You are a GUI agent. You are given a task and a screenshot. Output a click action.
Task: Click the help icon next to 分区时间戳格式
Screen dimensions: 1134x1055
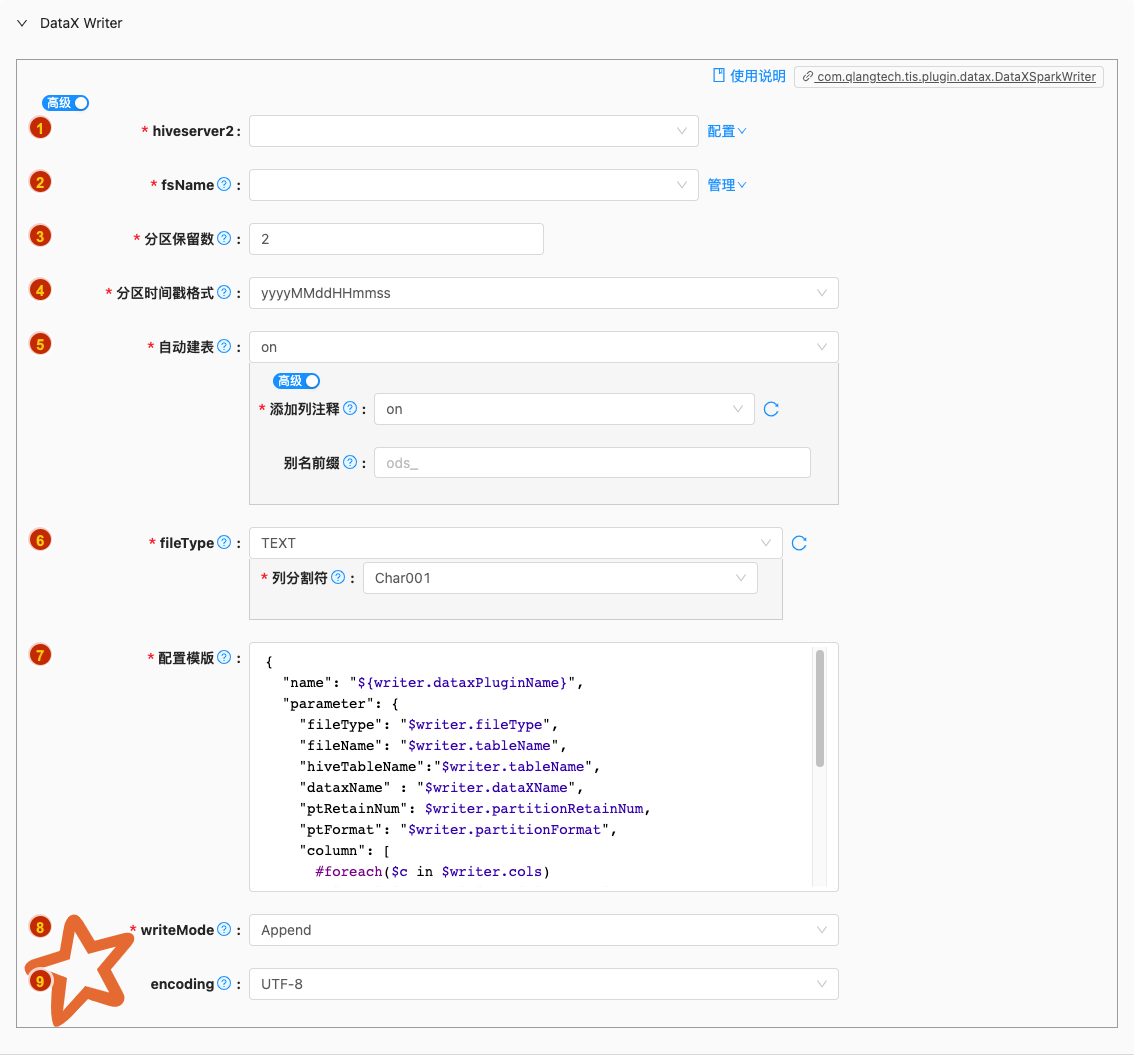pos(224,292)
